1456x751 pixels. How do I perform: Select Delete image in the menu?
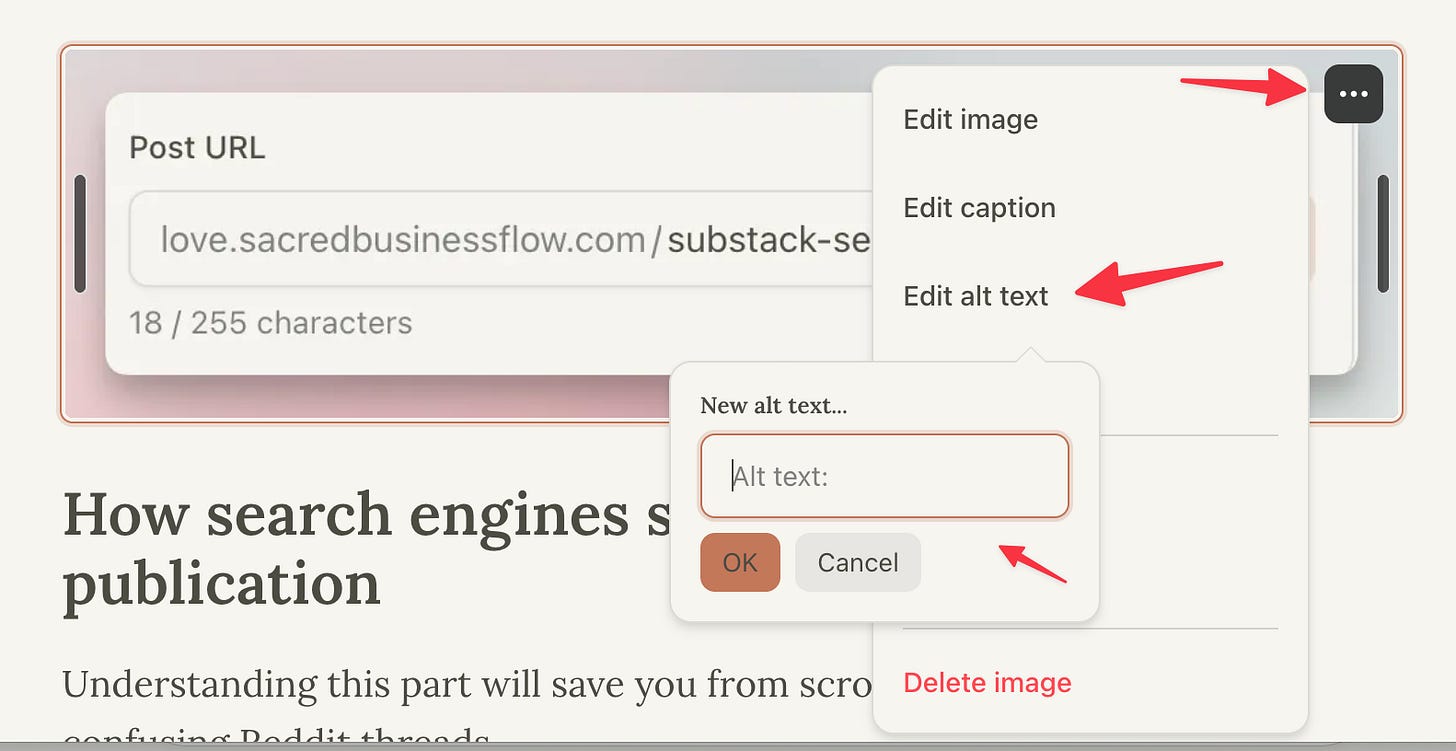tap(987, 683)
